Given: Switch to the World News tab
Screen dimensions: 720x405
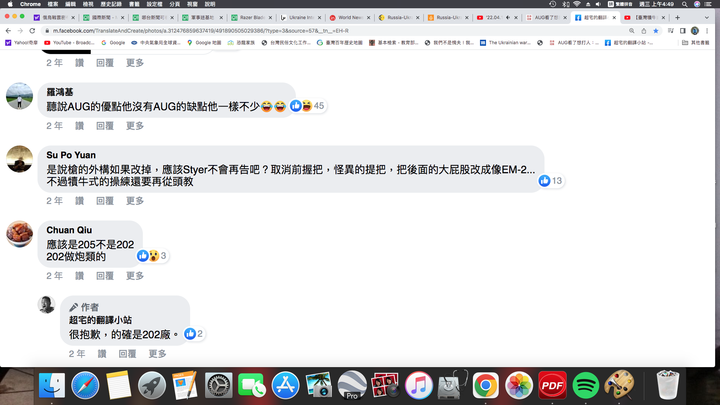Looking at the screenshot, I should tap(349, 17).
